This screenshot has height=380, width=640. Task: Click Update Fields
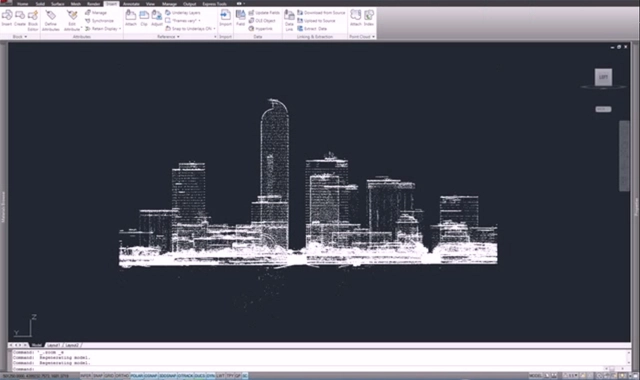pyautogui.click(x=264, y=13)
